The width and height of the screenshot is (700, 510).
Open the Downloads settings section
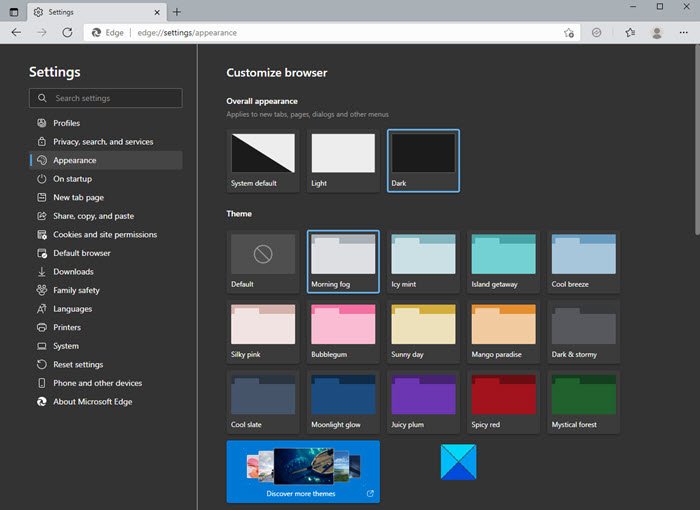(73, 272)
